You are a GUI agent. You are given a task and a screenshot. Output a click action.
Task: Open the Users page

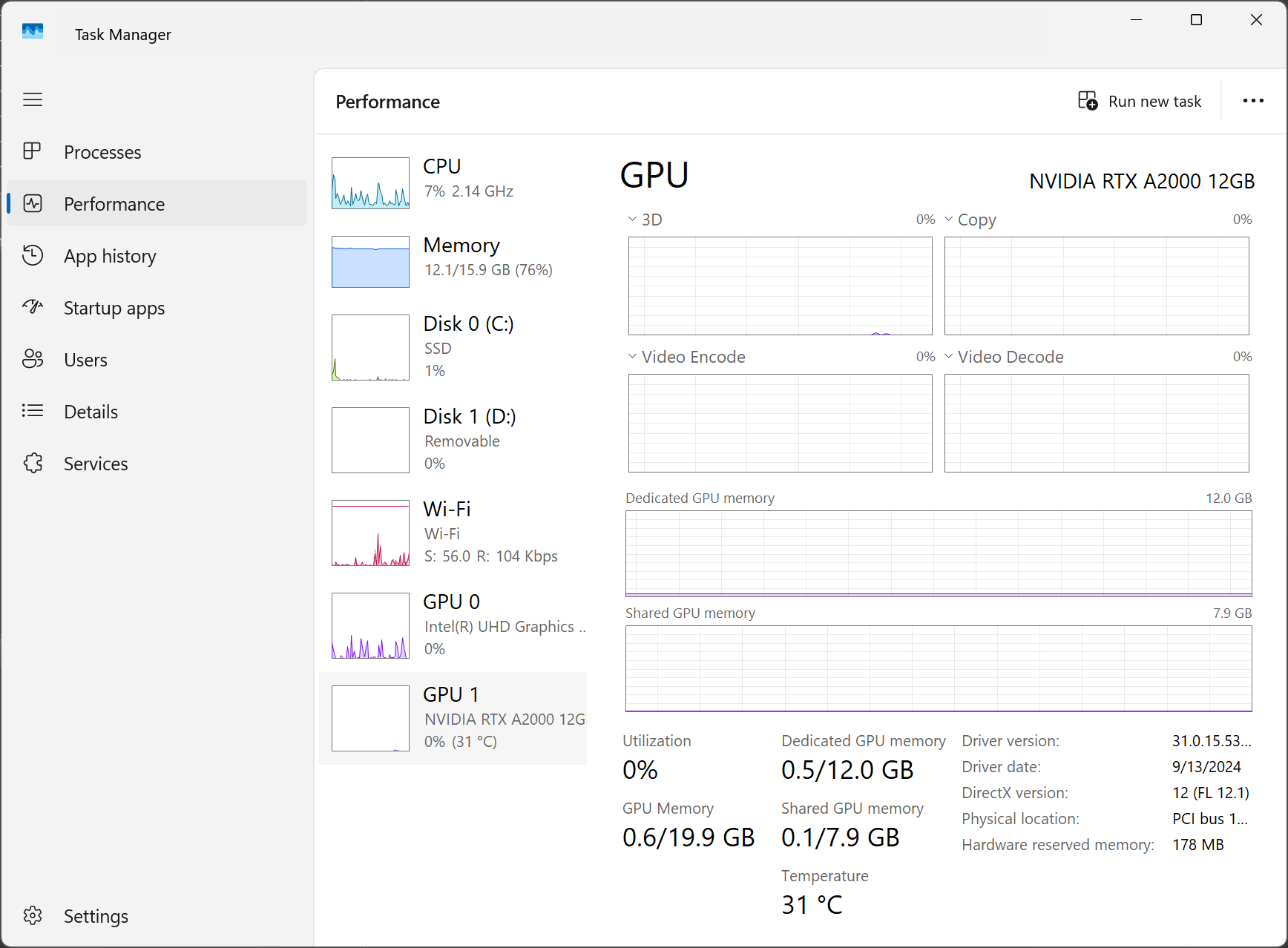tap(157, 359)
